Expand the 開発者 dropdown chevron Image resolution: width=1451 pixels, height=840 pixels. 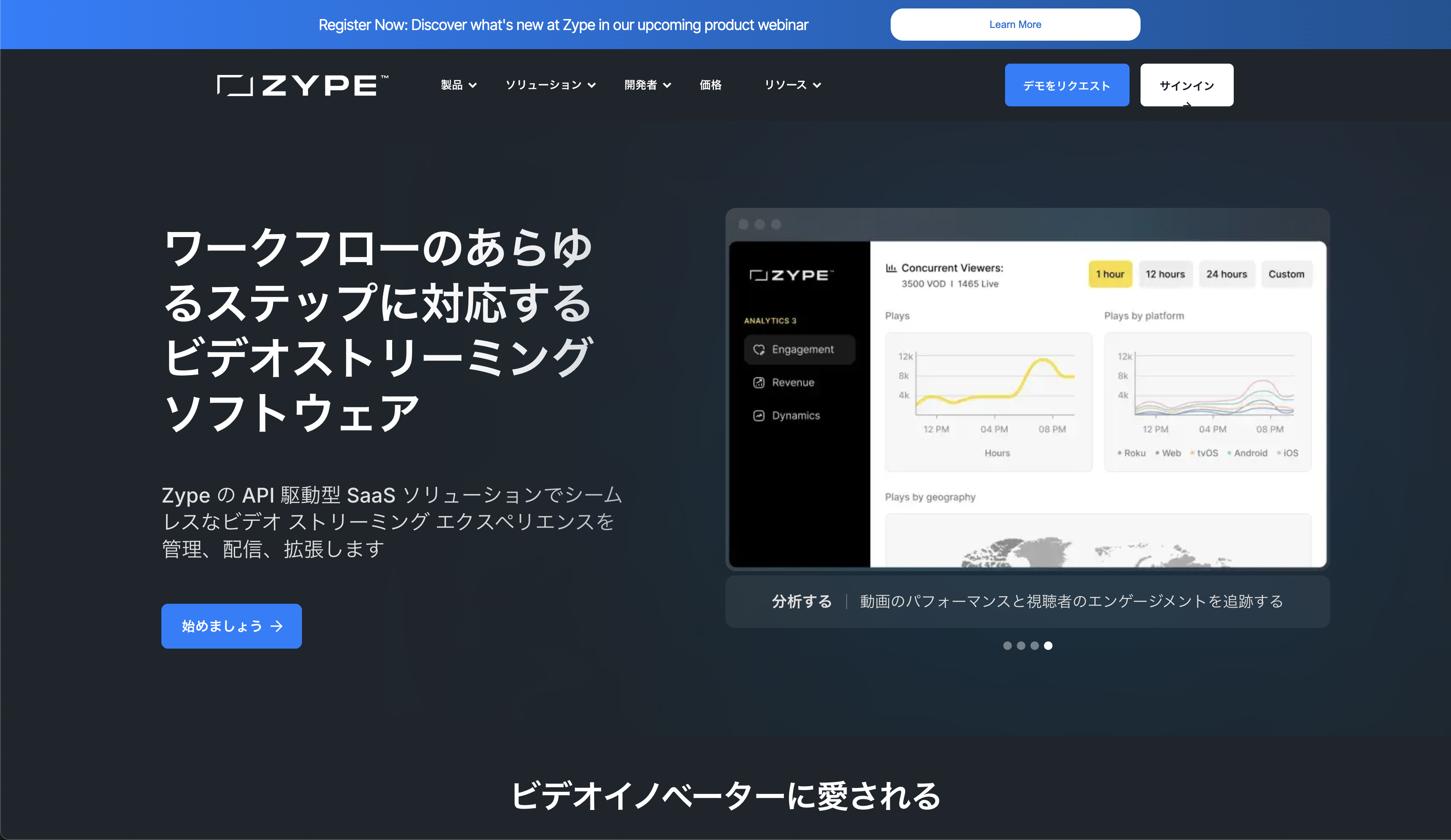click(x=667, y=85)
